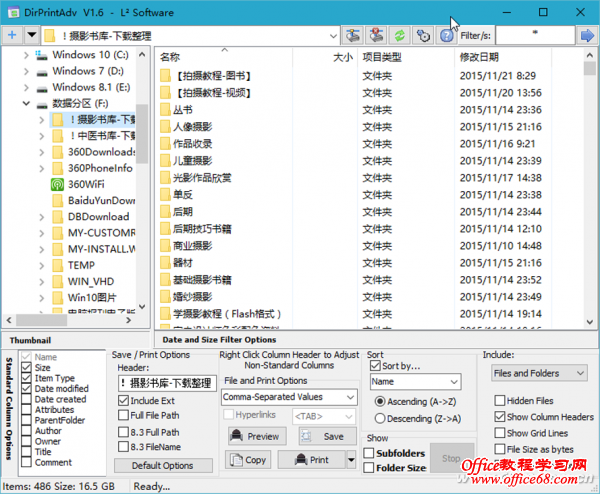This screenshot has width=600, height=494.
Task: Enable the Date created column checkbox
Action: pyautogui.click(x=26, y=399)
